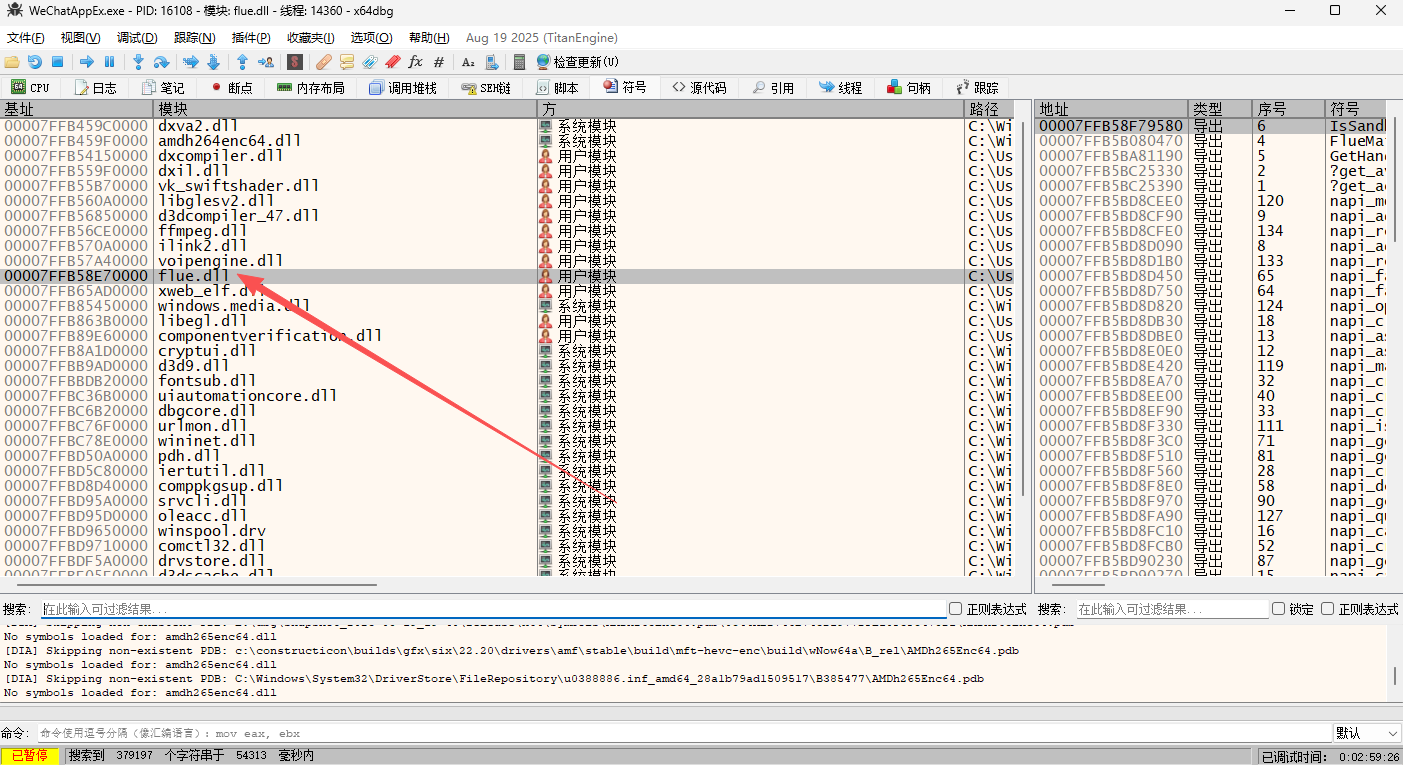Open the 调试(D) menu
The width and height of the screenshot is (1403, 765).
point(137,38)
